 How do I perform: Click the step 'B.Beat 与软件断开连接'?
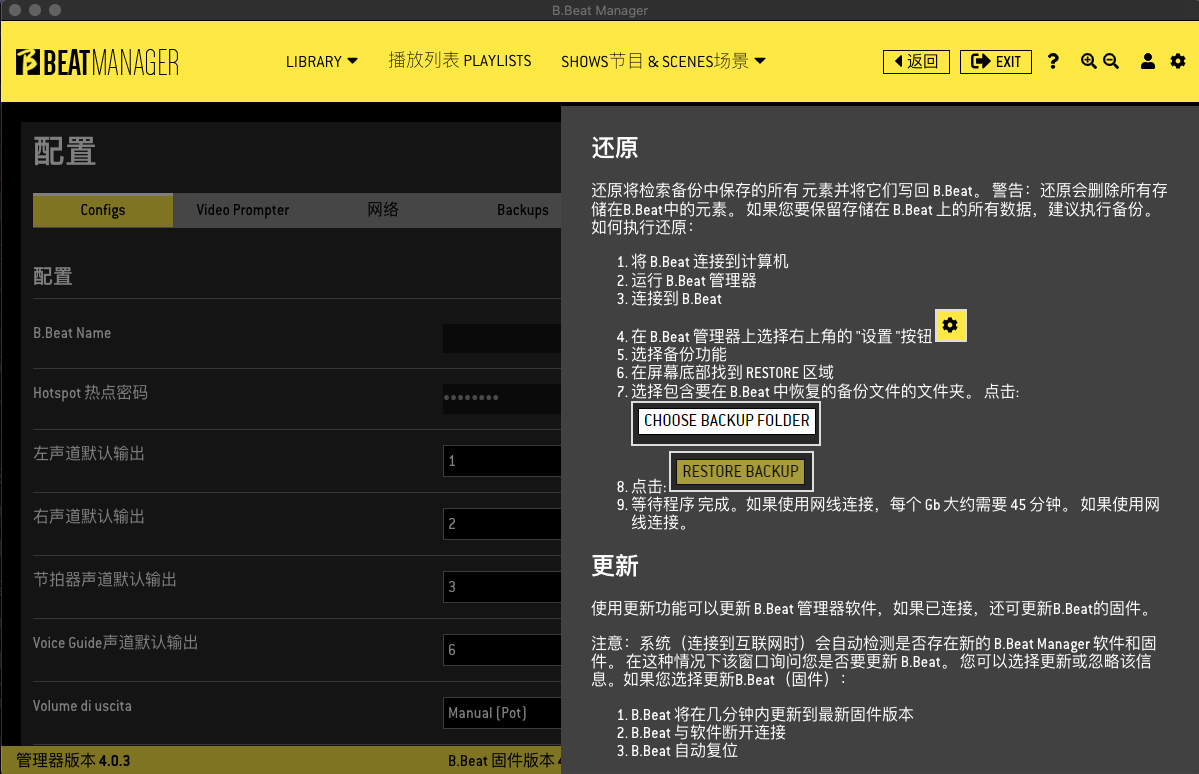tap(708, 733)
